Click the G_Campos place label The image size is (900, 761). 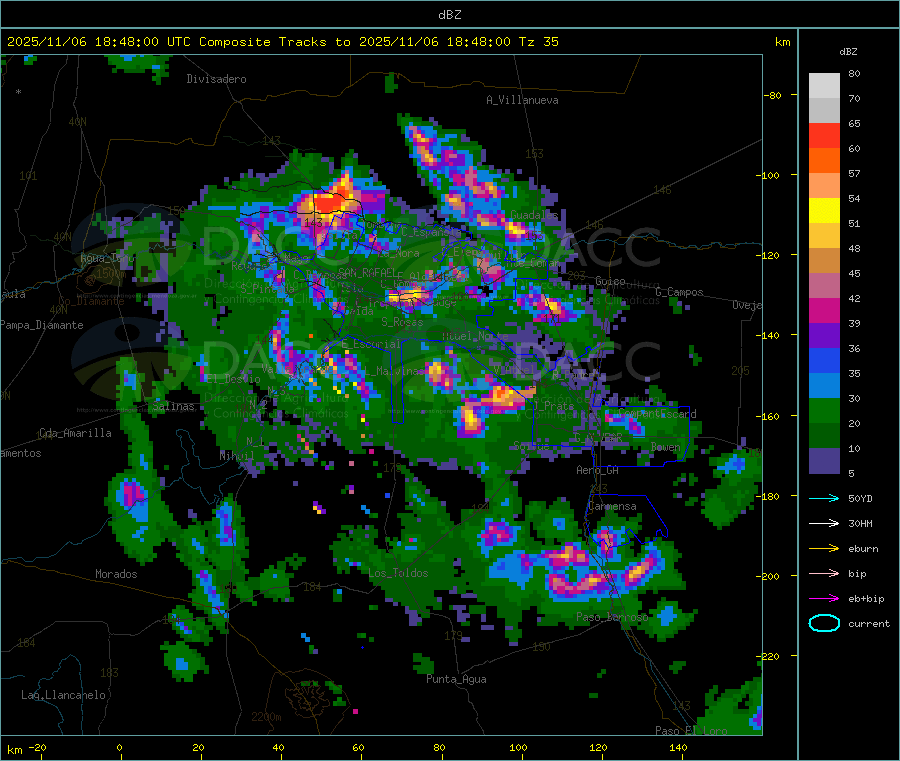(x=679, y=292)
